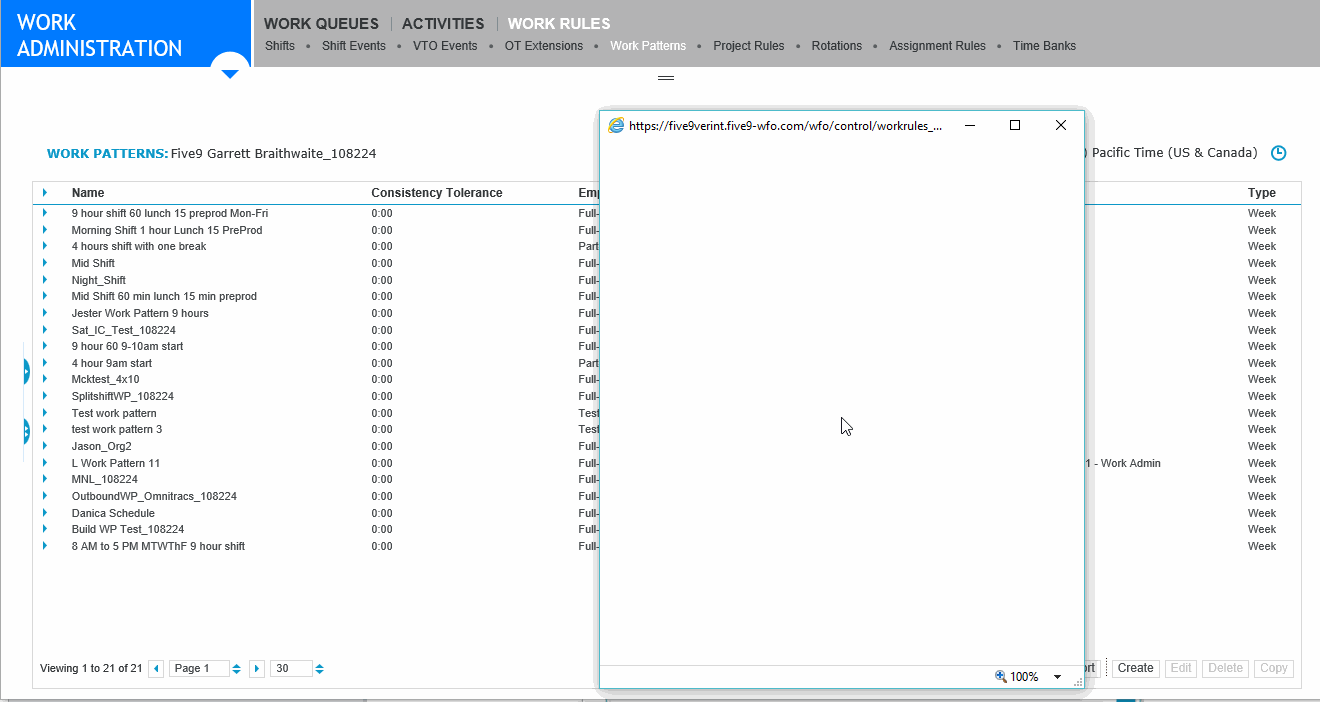Go to the previous page arrow
The image size is (1320, 702).
(x=156, y=668)
